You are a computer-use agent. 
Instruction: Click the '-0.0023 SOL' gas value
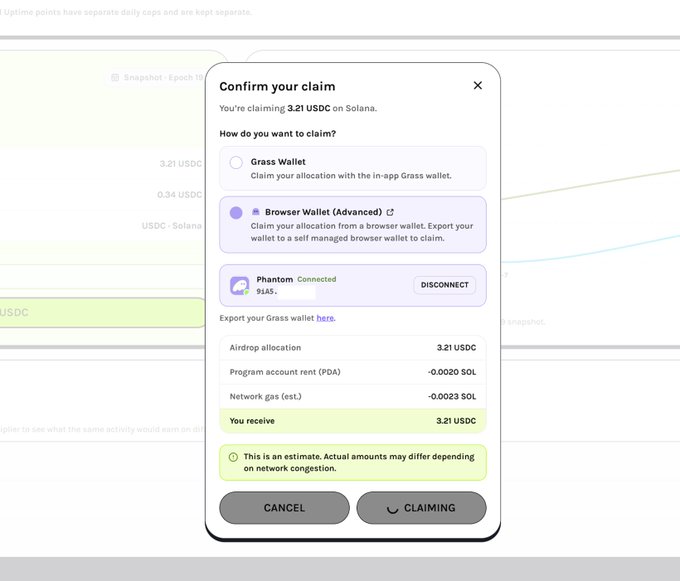coord(452,396)
